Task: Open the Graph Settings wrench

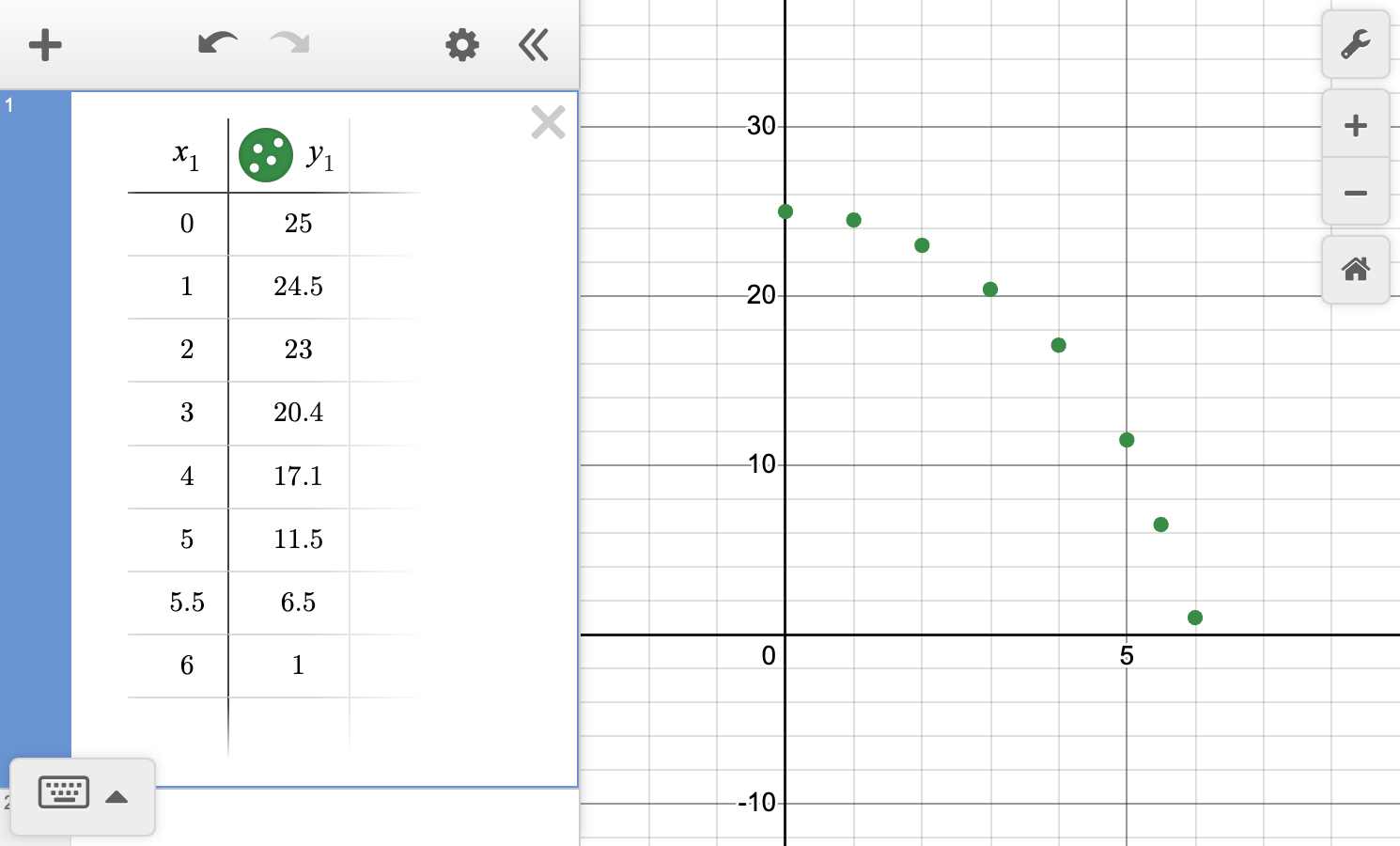Action: [1355, 44]
